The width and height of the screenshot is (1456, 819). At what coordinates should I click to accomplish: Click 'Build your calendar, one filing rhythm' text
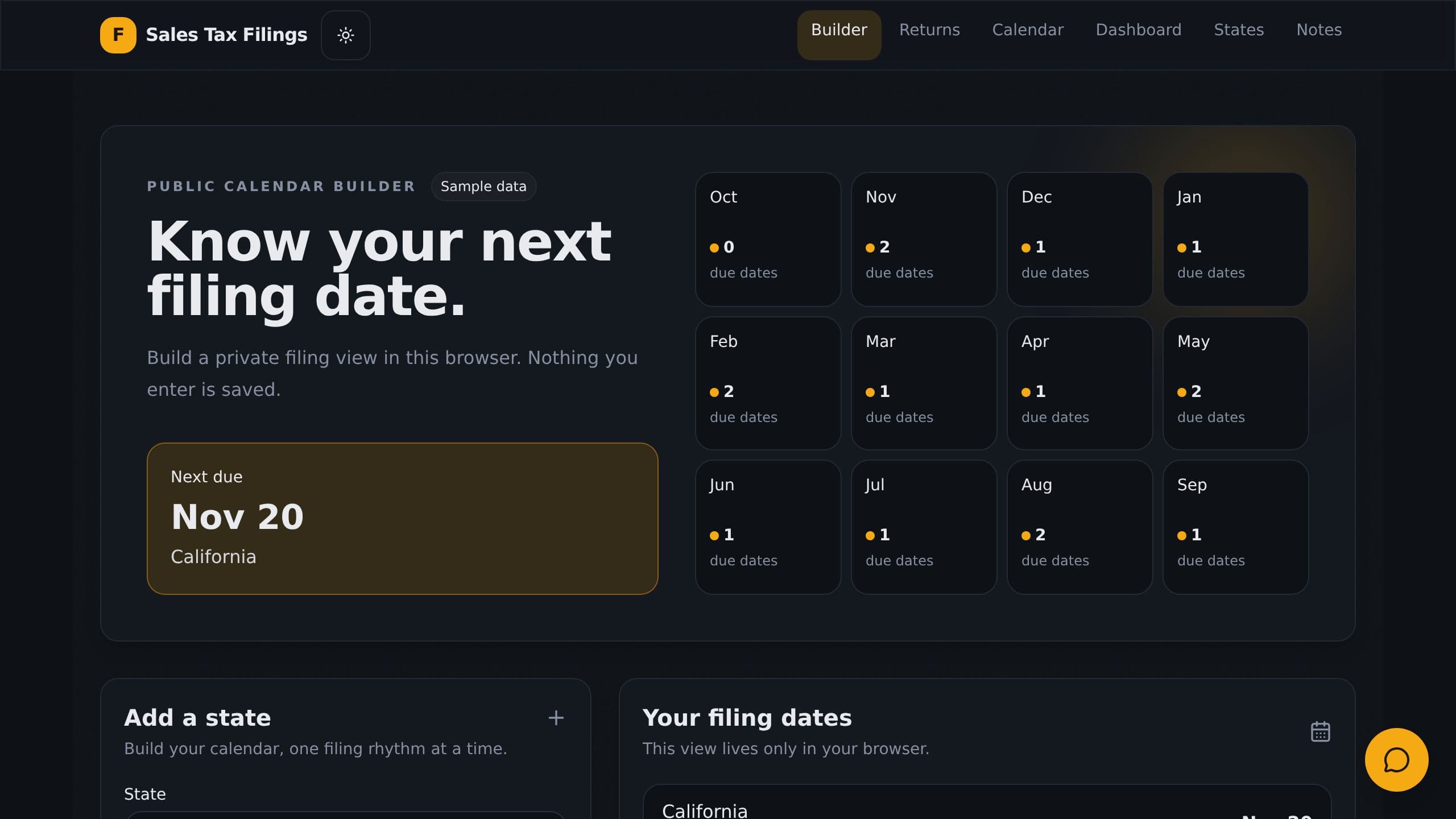pos(315,748)
